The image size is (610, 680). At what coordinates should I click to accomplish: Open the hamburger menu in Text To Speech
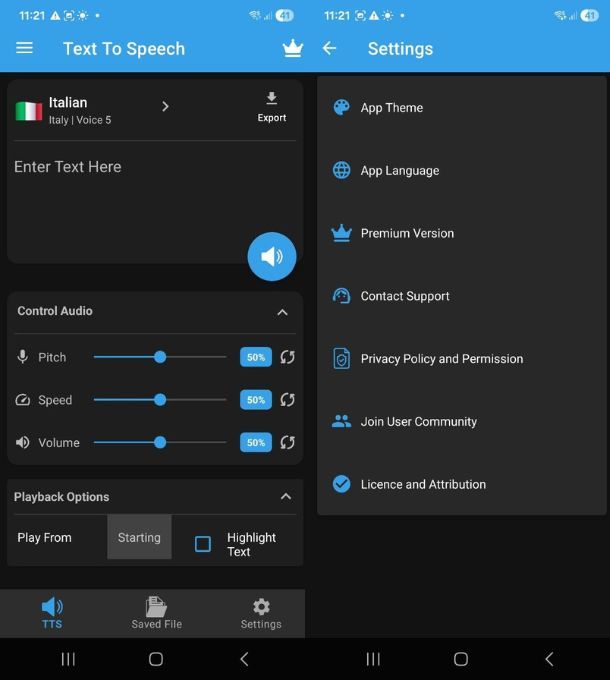click(24, 48)
